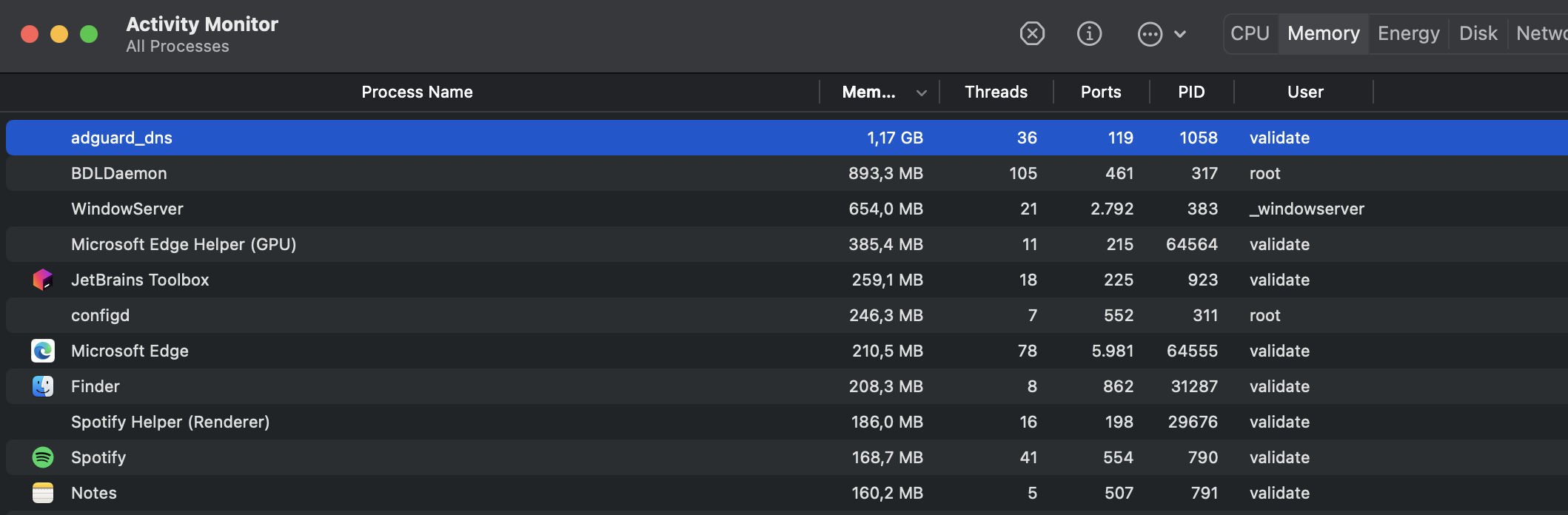
Task: Click PID 31287 cell
Action: click(1193, 386)
